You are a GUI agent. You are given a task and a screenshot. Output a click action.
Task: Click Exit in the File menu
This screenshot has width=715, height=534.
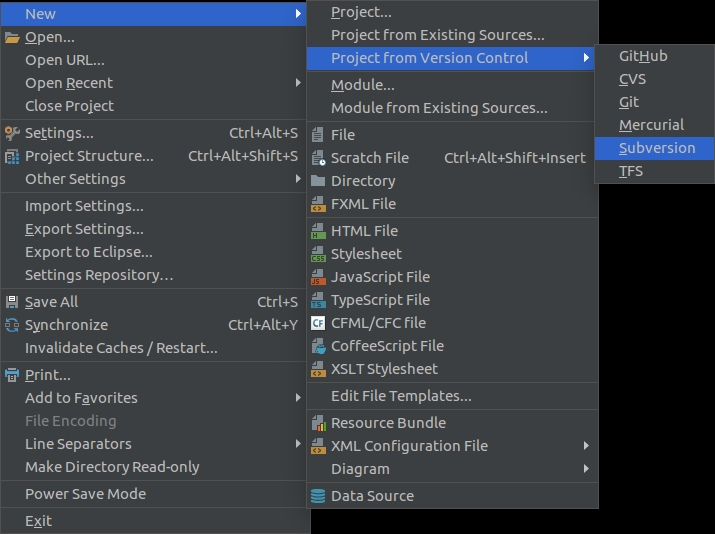pyautogui.click(x=153, y=521)
